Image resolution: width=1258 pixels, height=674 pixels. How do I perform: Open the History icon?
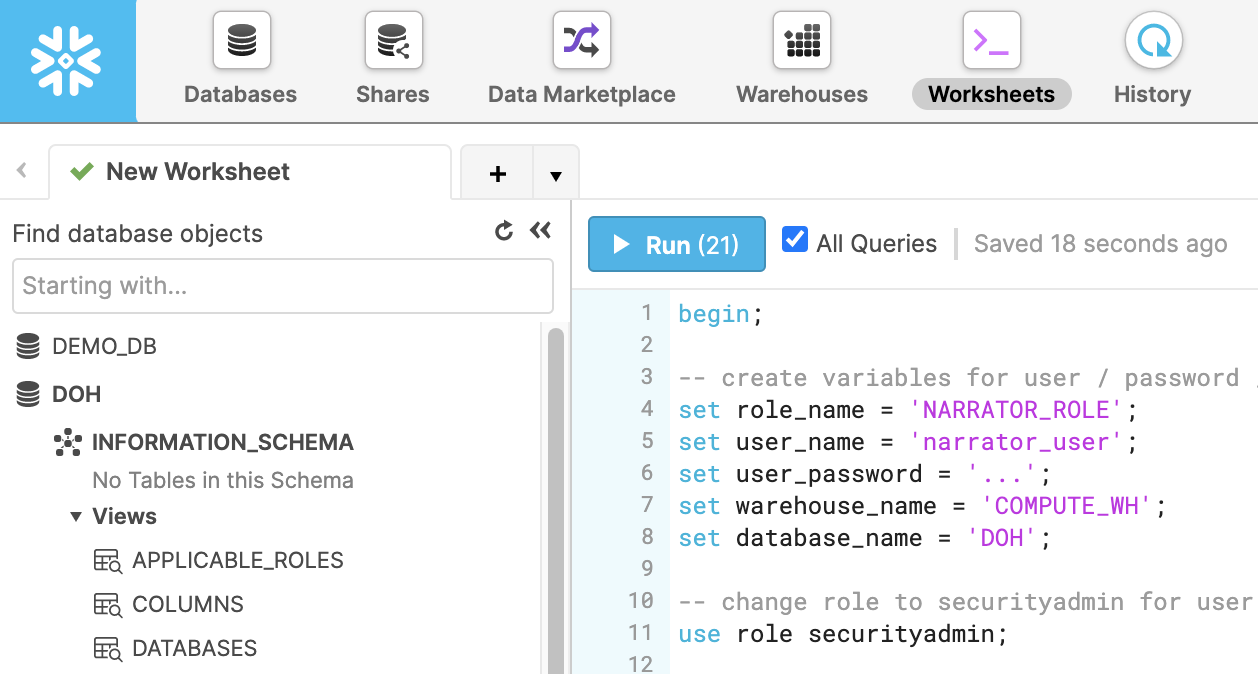(1153, 41)
